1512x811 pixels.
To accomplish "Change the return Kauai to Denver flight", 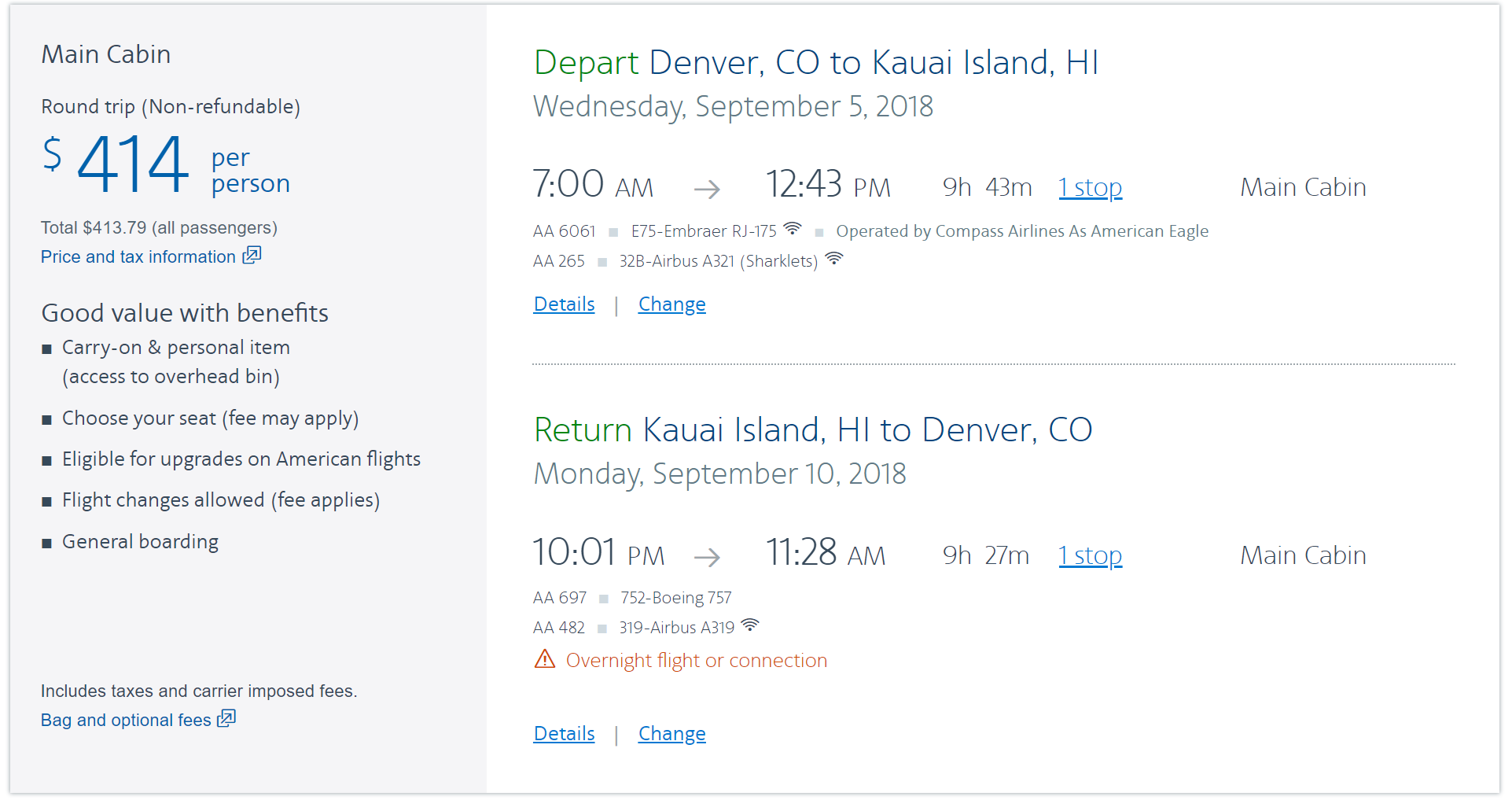I will [x=671, y=734].
